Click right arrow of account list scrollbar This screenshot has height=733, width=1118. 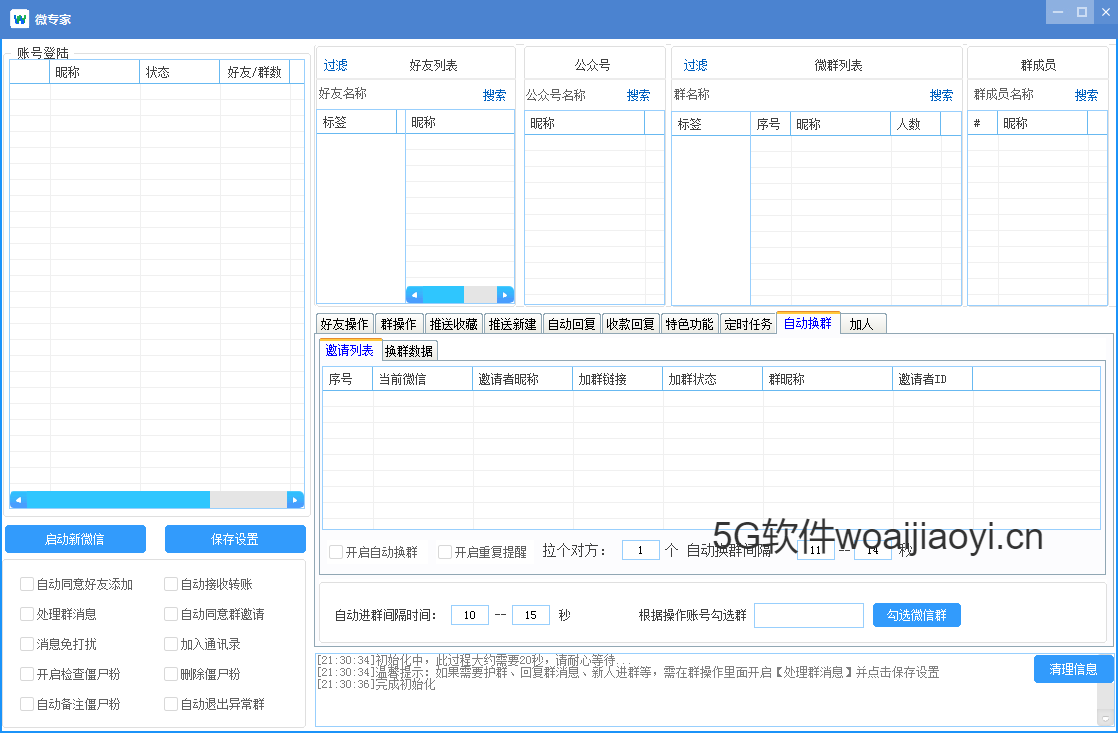295,500
